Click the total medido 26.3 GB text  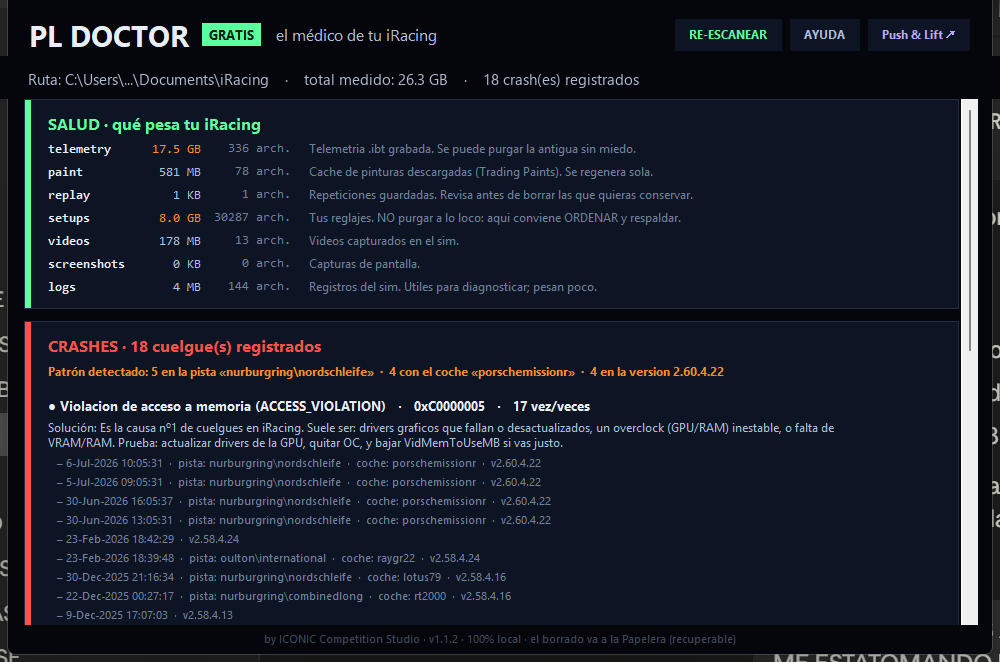tap(376, 80)
